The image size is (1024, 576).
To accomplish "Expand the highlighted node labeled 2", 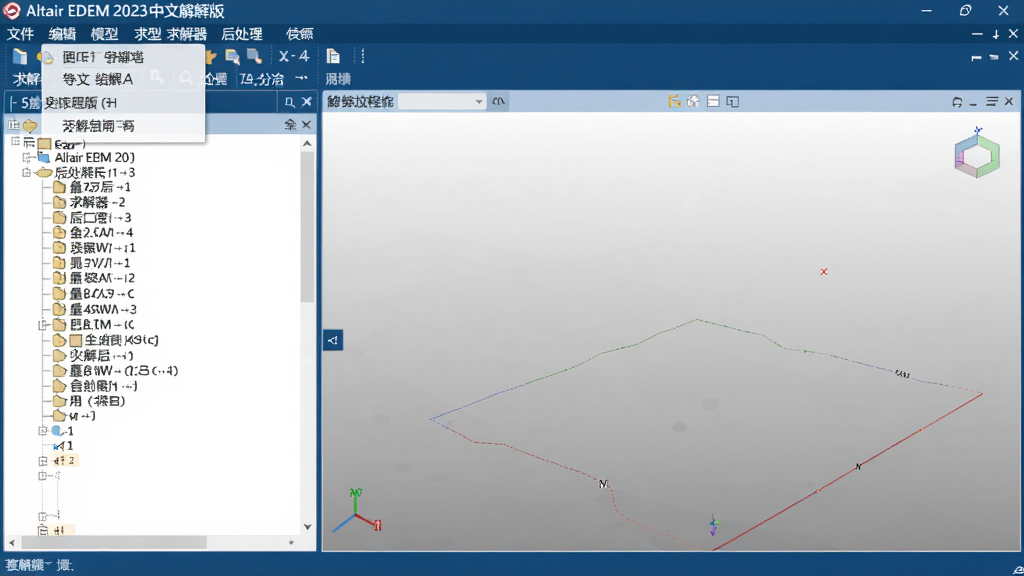I will coord(42,461).
